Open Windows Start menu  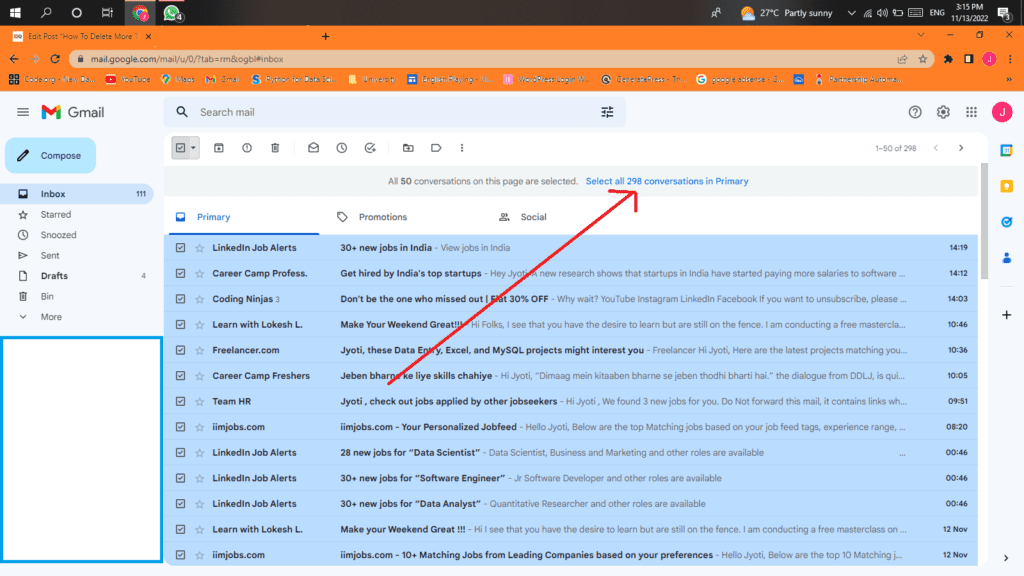point(15,12)
